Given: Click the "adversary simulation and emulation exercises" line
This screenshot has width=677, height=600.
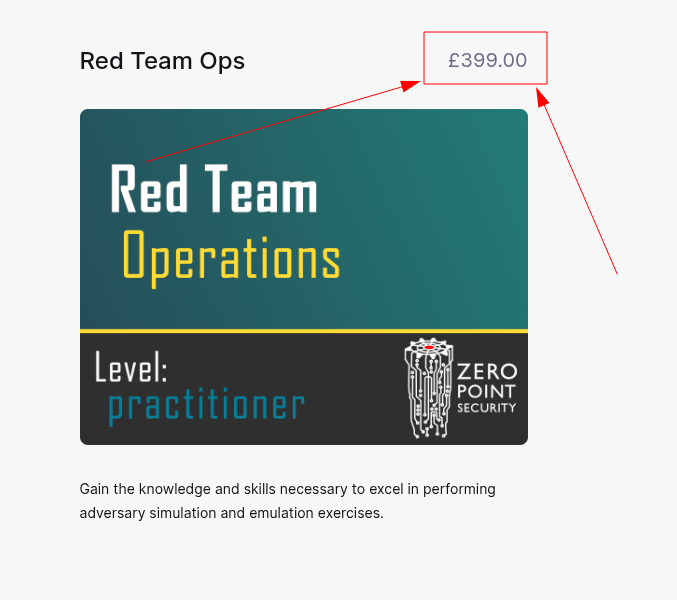Looking at the screenshot, I should (x=231, y=513).
